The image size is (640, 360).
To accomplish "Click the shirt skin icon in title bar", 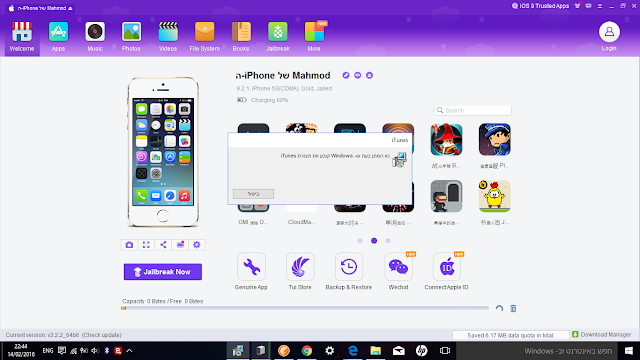I will coord(578,6).
